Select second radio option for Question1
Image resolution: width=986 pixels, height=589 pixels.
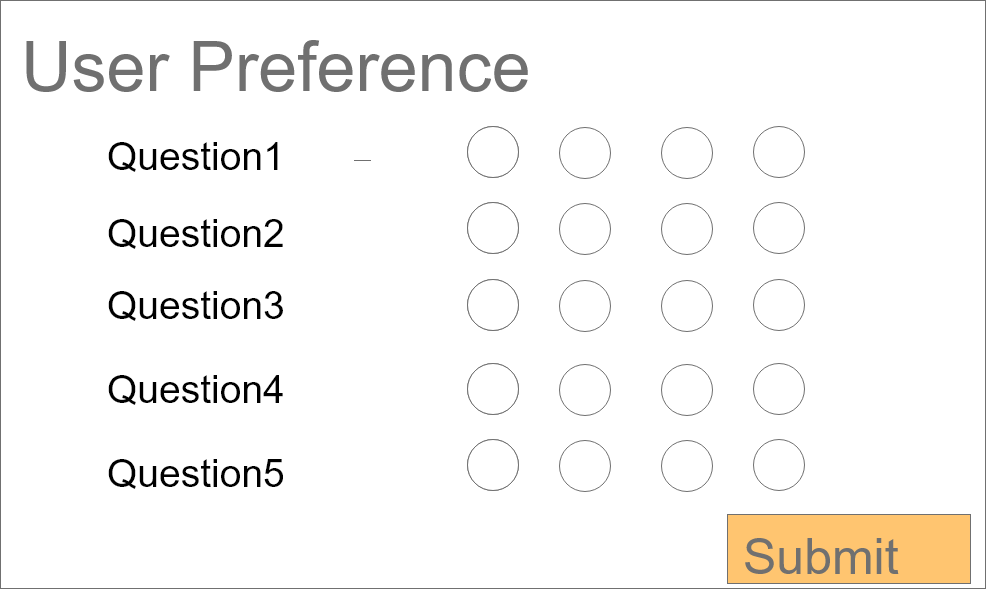coord(585,153)
